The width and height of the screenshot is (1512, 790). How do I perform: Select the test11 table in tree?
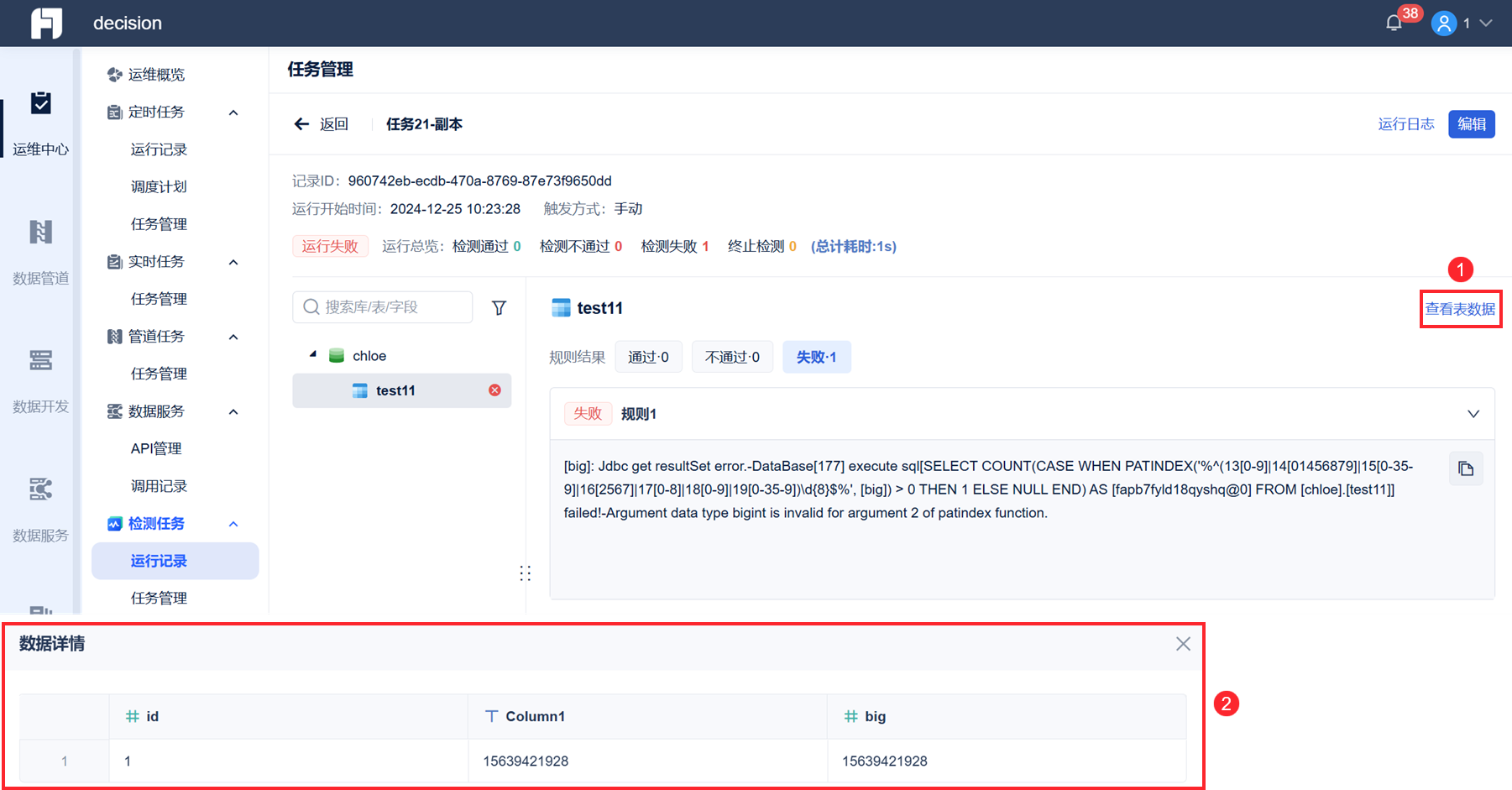[x=401, y=390]
